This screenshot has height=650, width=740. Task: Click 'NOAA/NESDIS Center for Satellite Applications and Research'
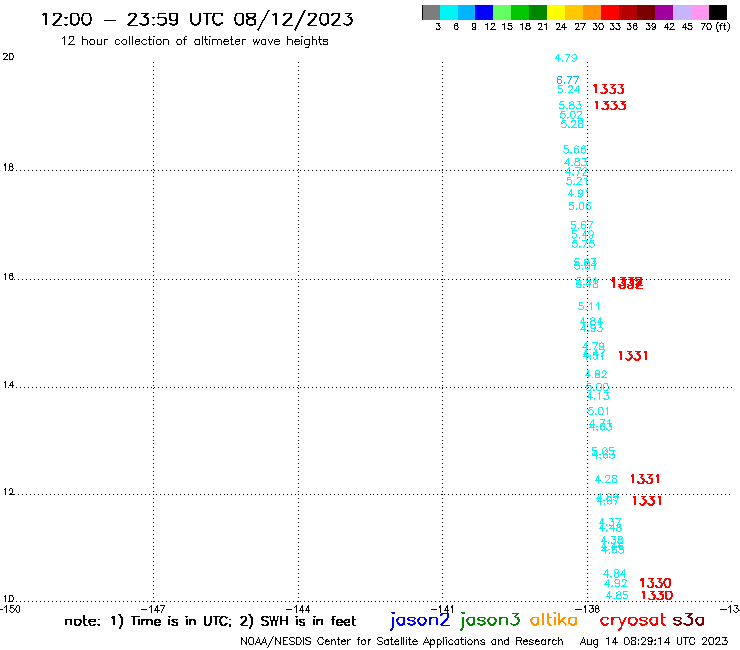click(402, 641)
